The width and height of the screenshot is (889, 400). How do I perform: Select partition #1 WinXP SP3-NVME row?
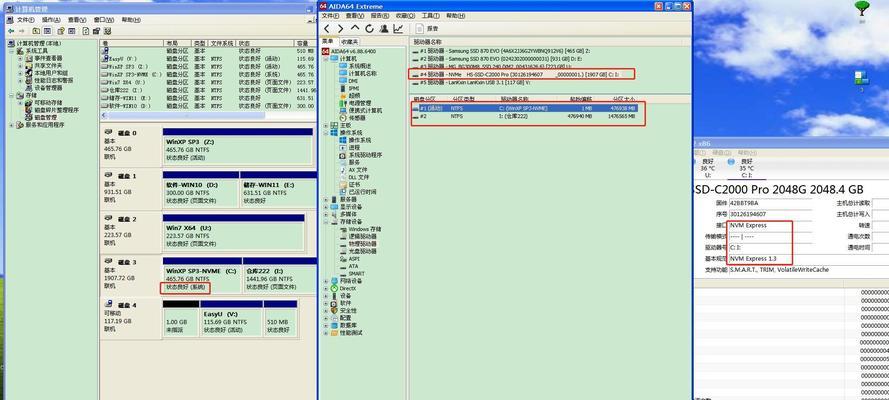coord(526,108)
